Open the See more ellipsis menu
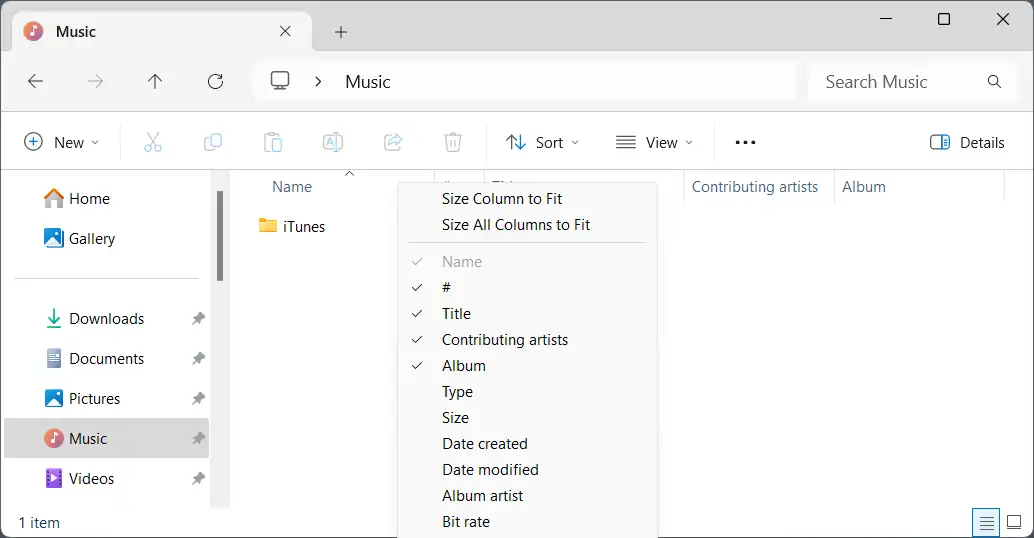This screenshot has height=538, width=1034. [x=745, y=142]
